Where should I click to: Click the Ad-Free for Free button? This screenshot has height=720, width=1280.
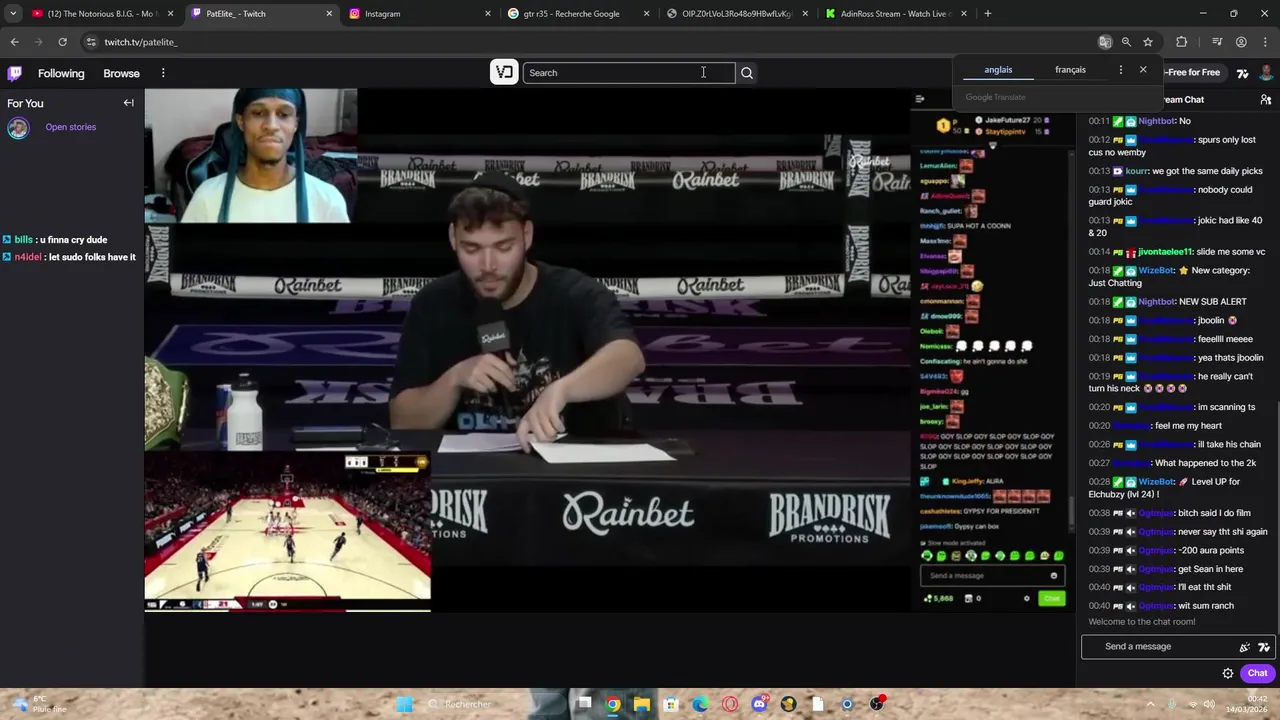tap(1192, 73)
